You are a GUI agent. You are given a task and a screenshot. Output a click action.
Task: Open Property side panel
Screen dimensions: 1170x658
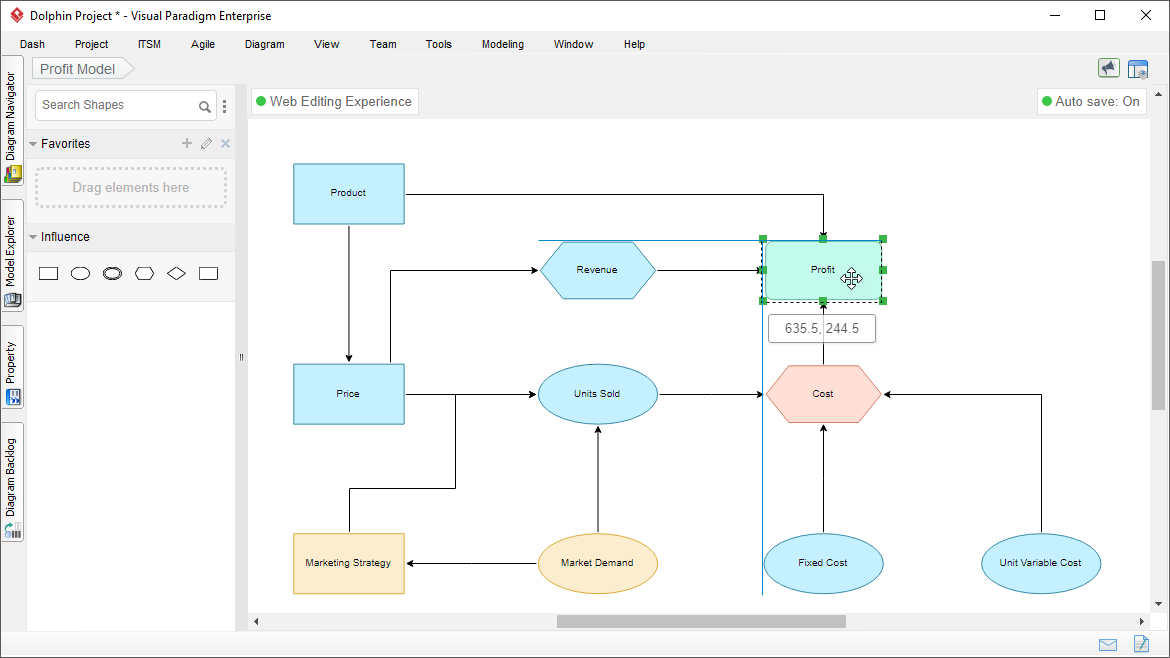pos(12,367)
